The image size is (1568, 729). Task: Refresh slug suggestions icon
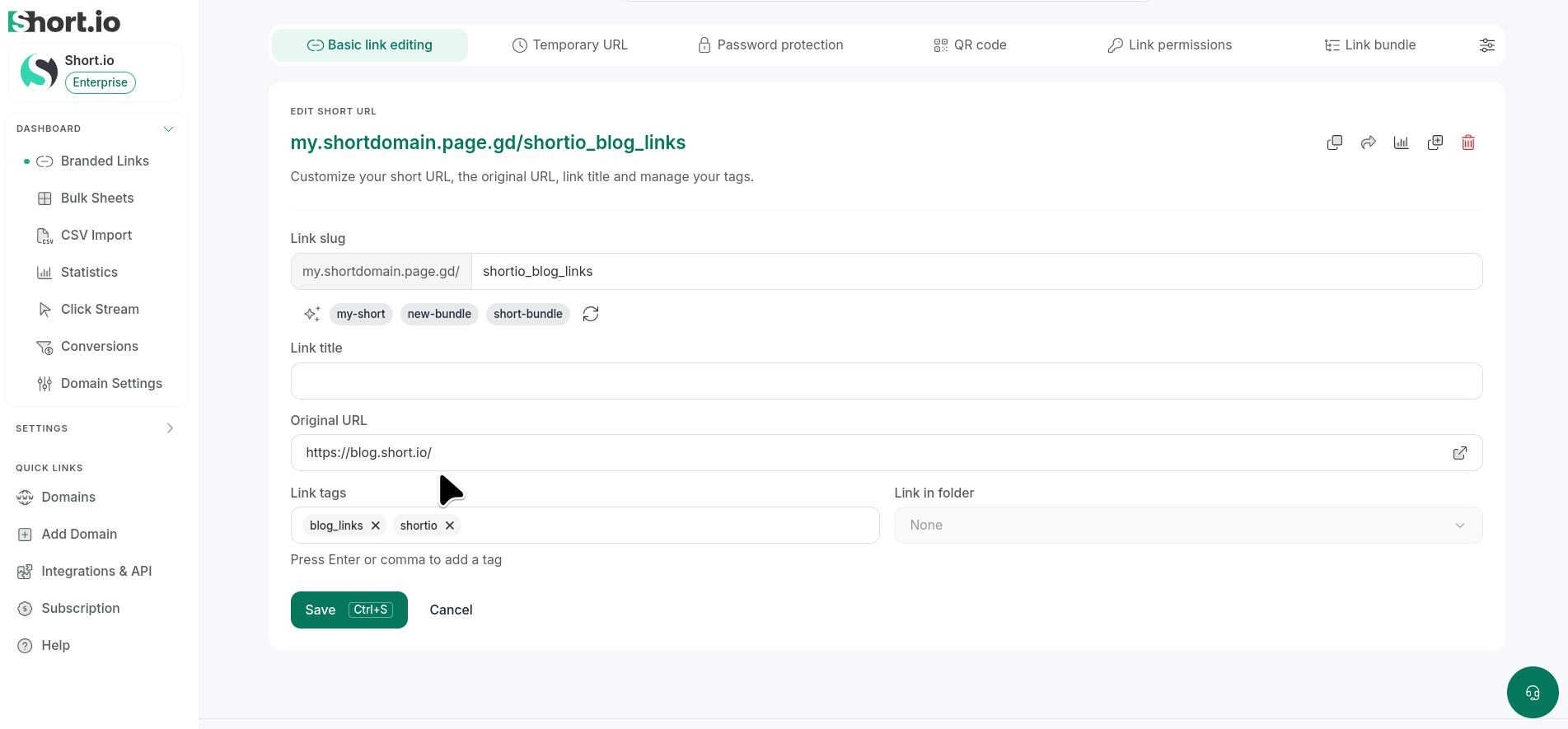click(x=591, y=314)
